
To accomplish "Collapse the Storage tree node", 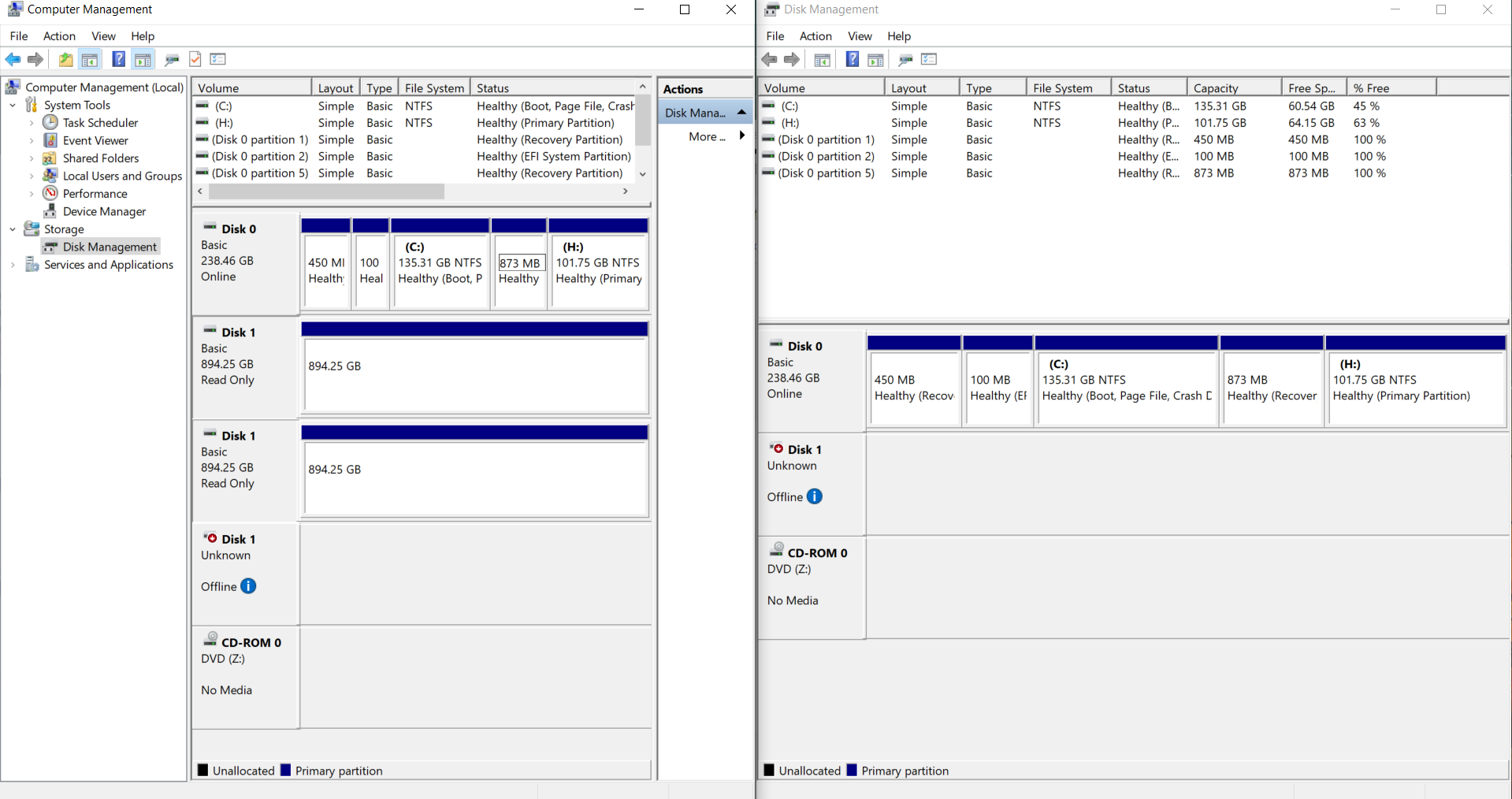I will (x=13, y=229).
